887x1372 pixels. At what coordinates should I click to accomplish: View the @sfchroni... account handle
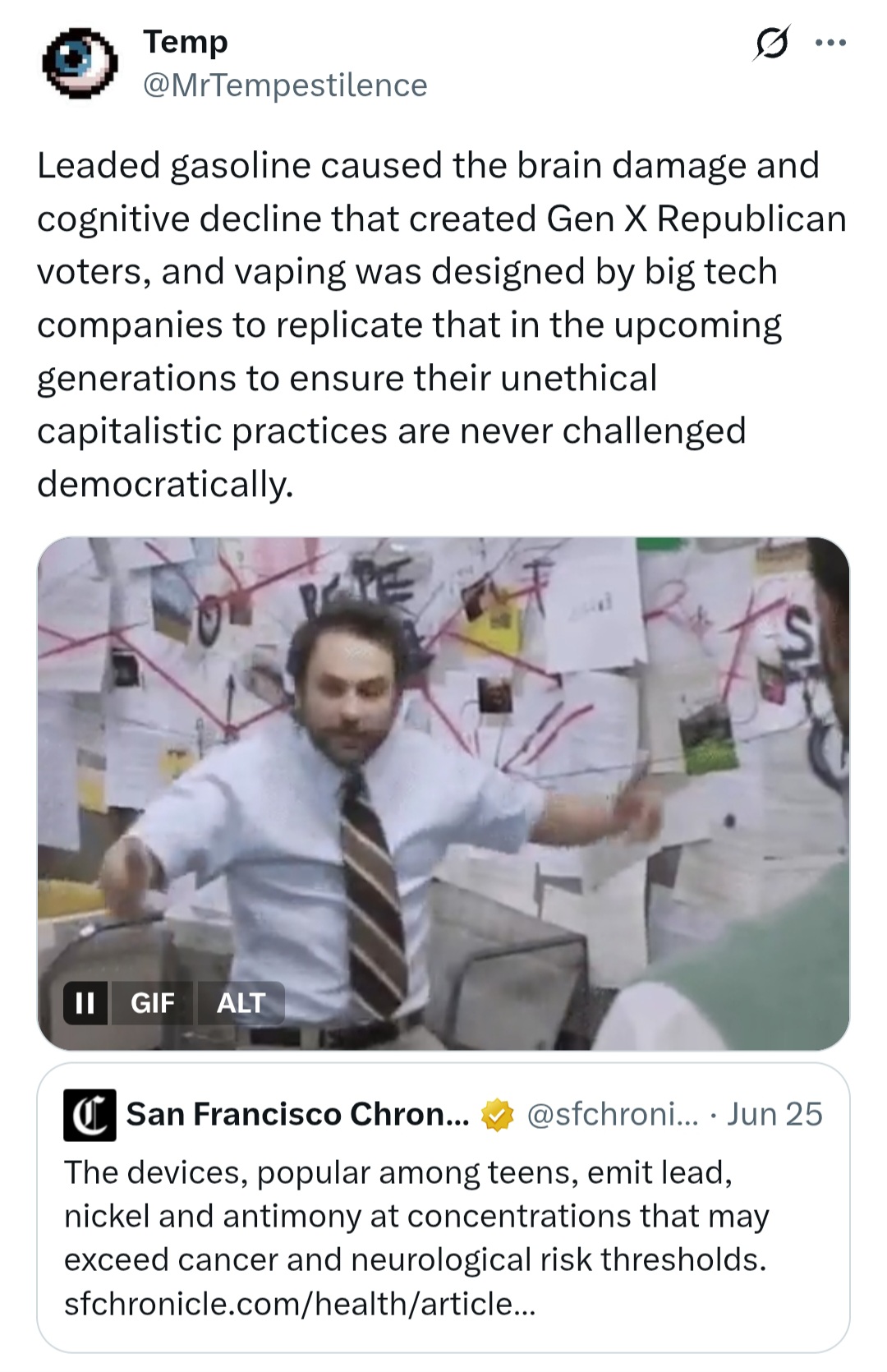pos(612,1115)
